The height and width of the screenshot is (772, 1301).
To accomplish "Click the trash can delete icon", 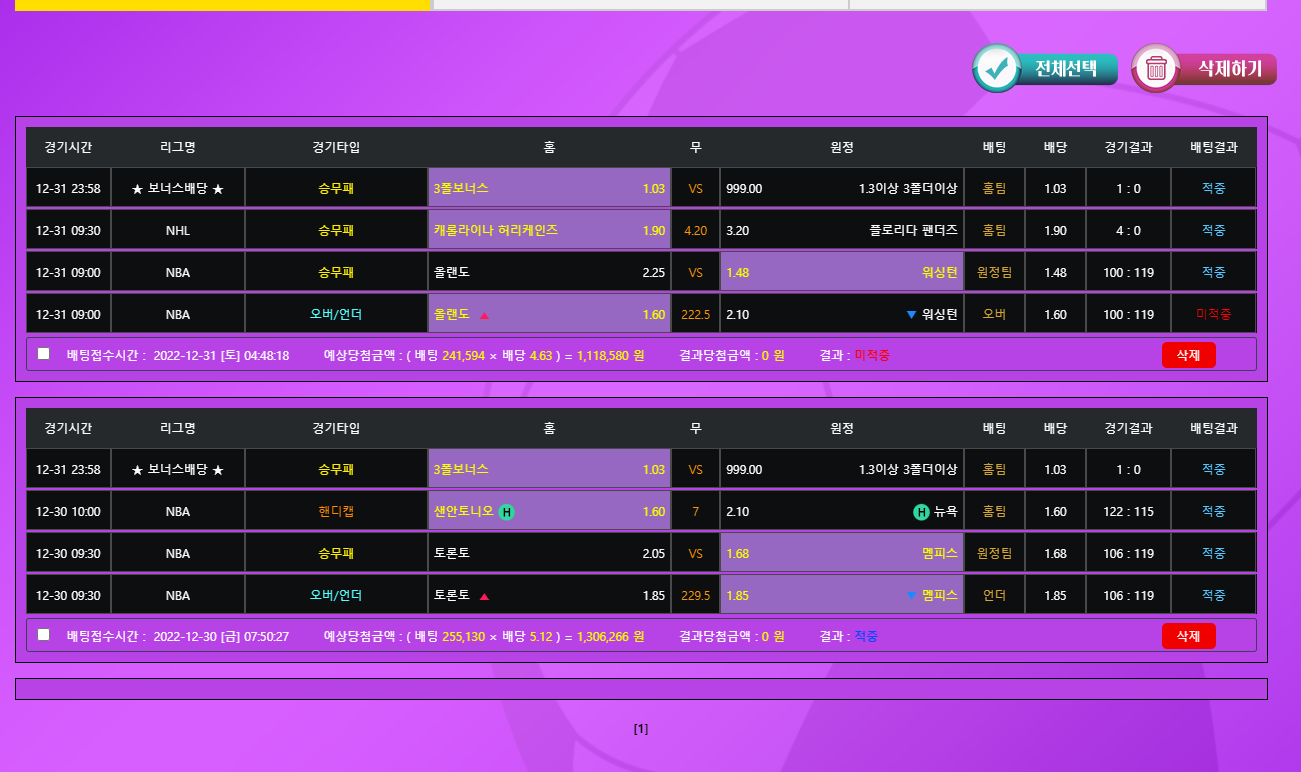I will pos(1156,68).
